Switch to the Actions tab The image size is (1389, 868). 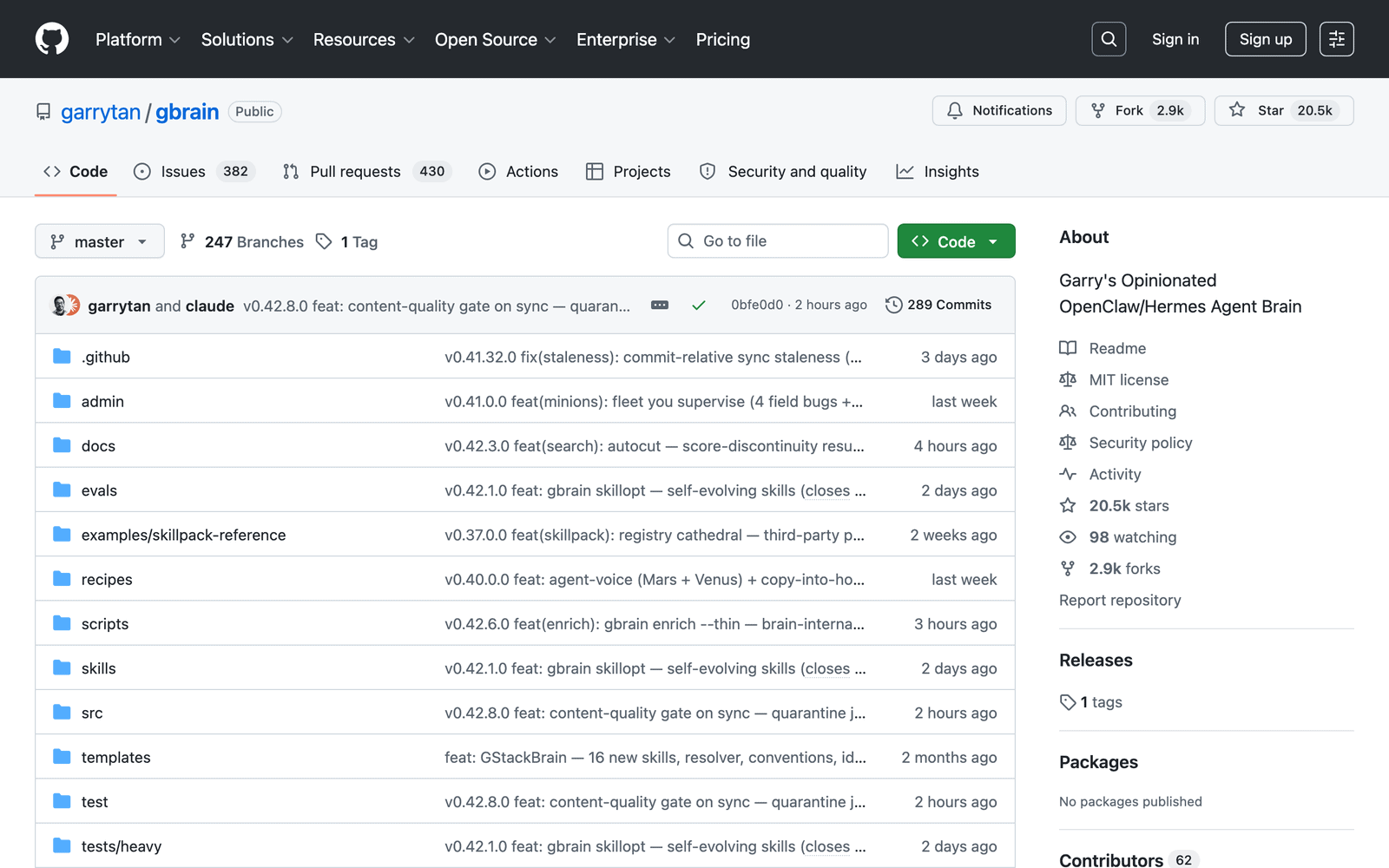click(x=518, y=171)
